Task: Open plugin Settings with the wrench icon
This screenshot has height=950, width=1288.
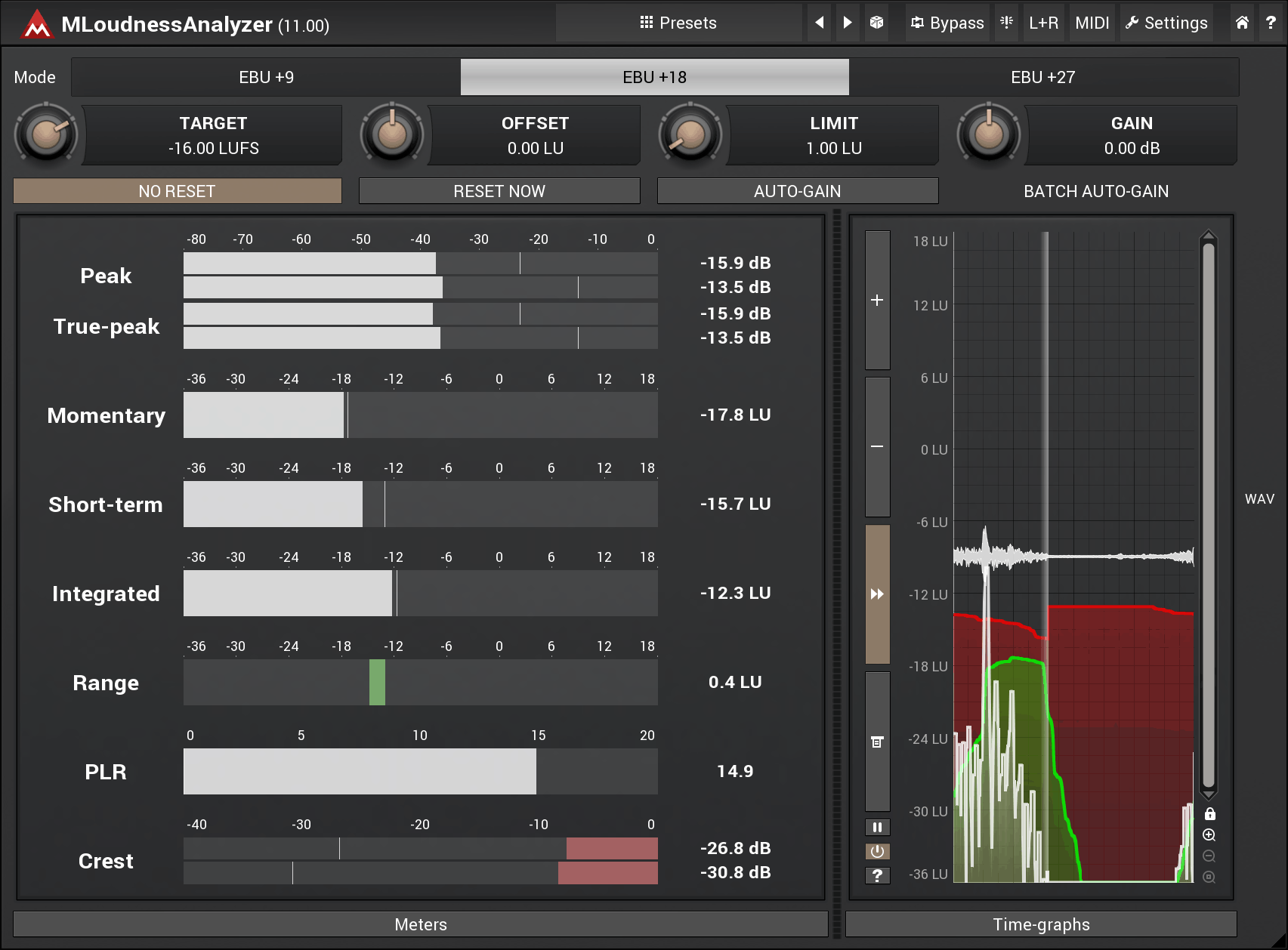Action: point(1166,23)
